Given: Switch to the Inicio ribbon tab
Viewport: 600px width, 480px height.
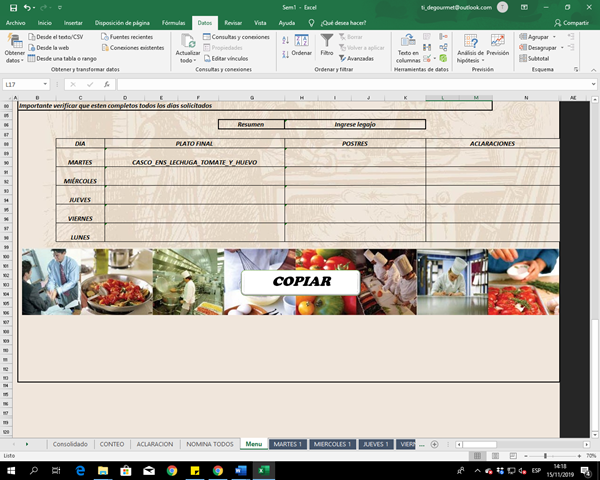Looking at the screenshot, I should click(x=44, y=23).
